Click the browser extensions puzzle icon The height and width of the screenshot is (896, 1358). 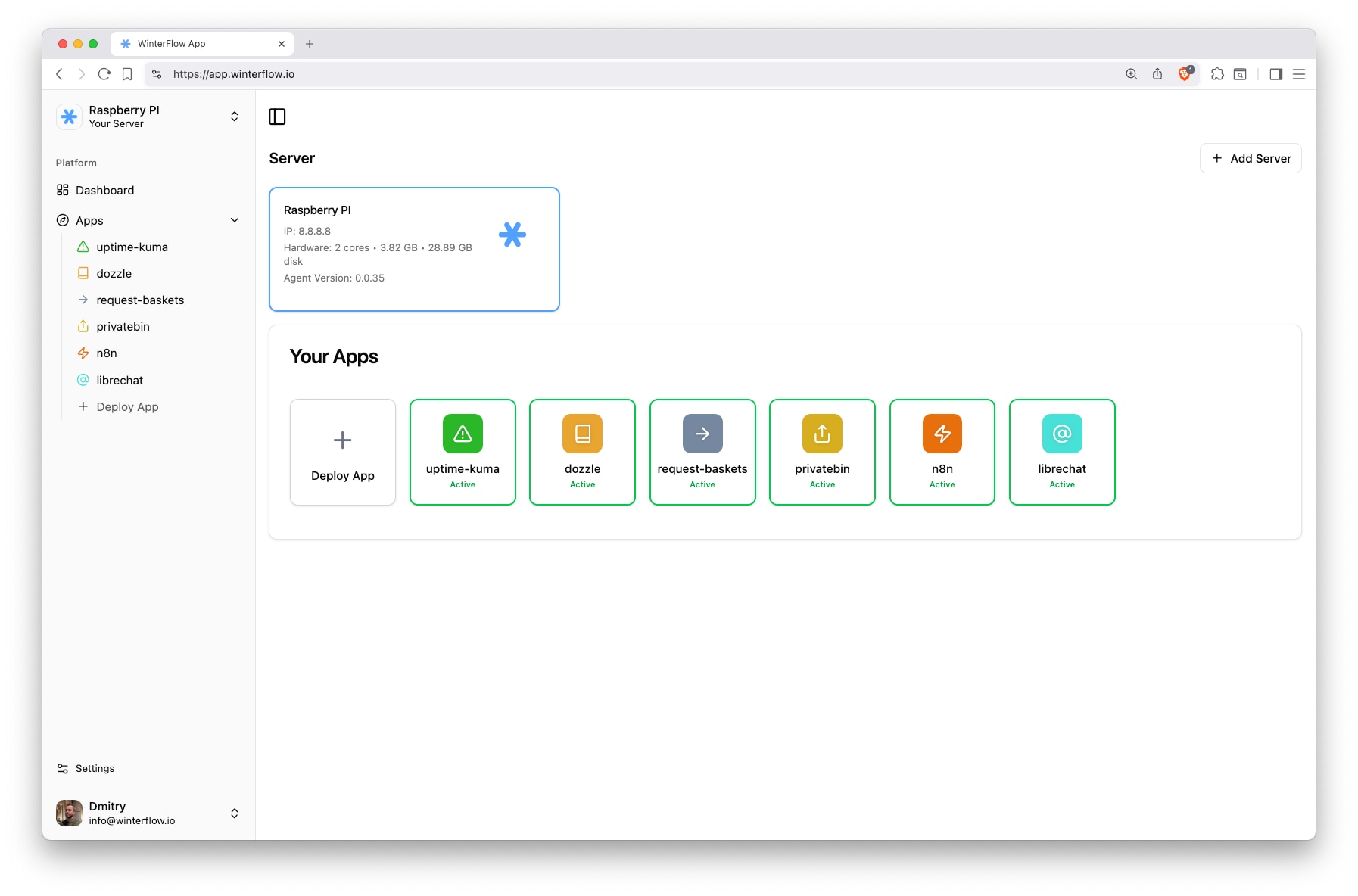tap(1217, 74)
